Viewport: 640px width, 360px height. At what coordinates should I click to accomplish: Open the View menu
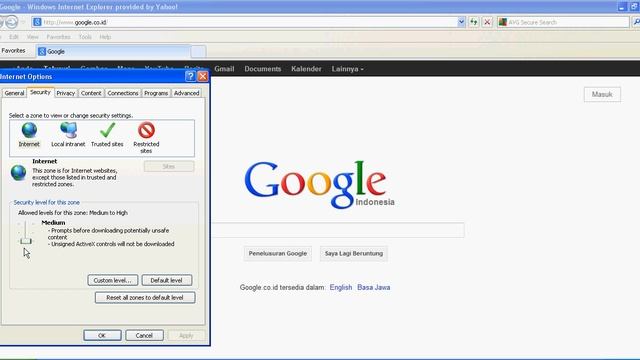point(32,37)
